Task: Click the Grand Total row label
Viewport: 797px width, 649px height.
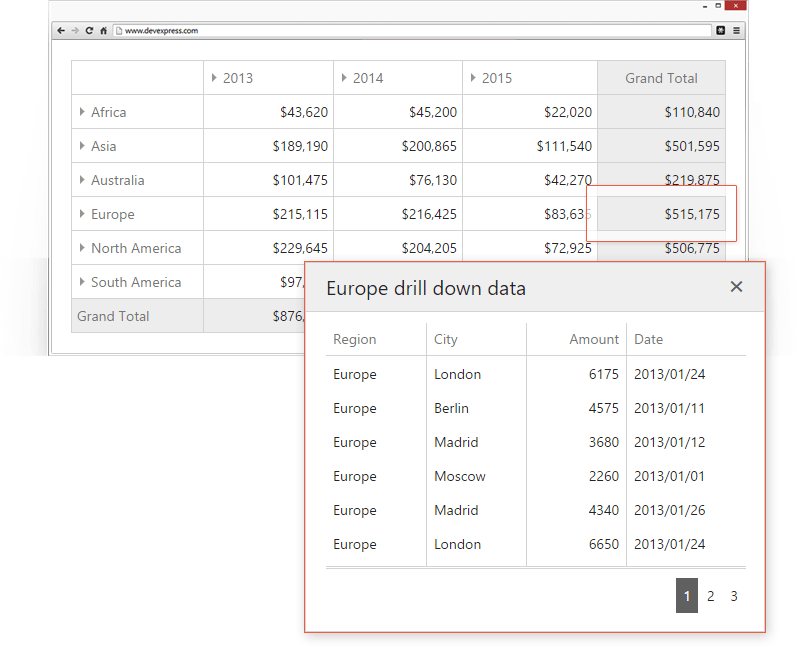Action: (137, 316)
